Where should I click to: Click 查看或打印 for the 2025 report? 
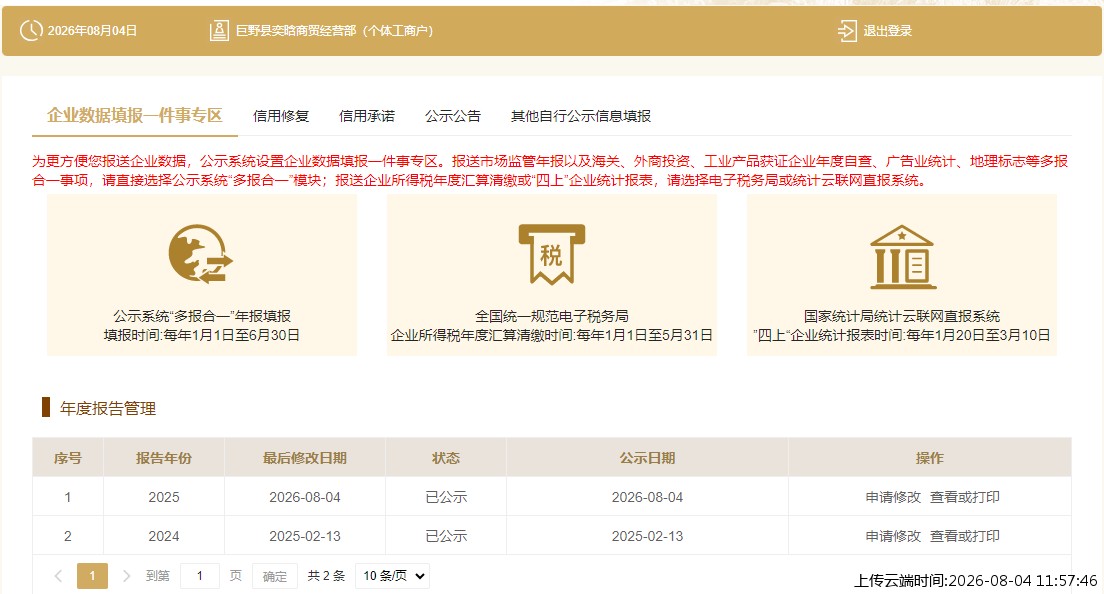965,497
